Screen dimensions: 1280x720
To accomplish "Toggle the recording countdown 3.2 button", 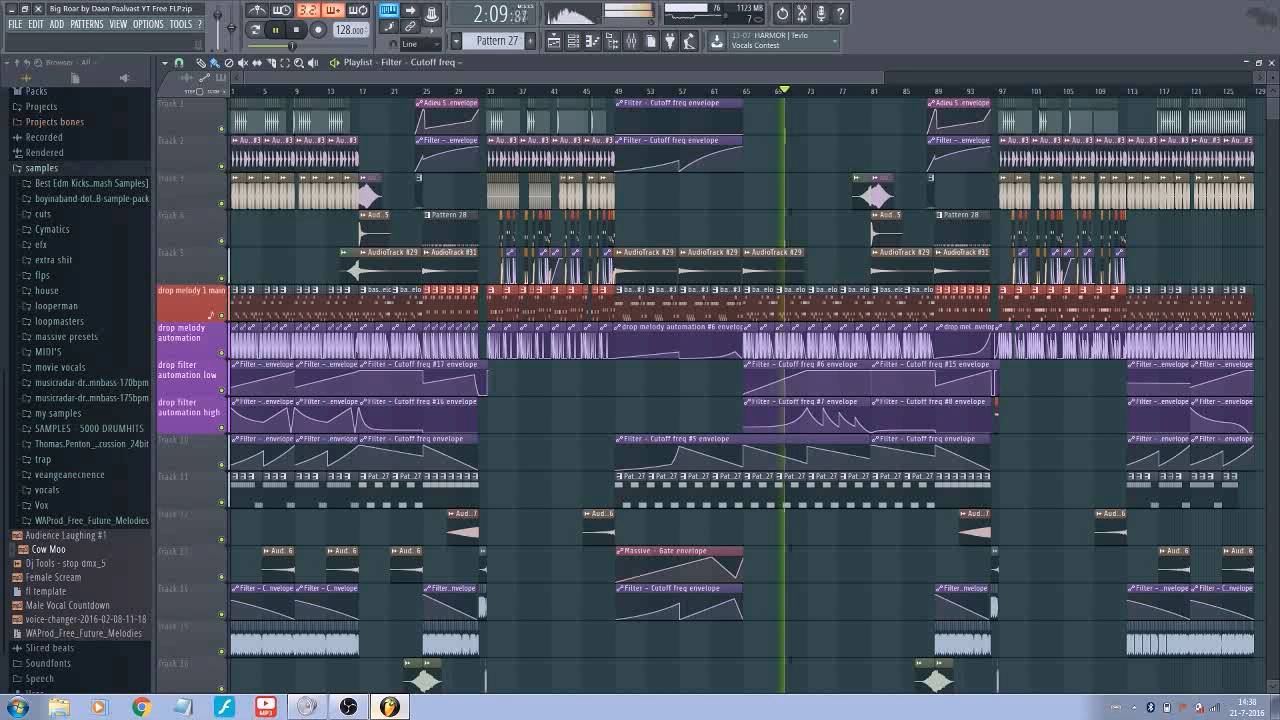I will point(308,10).
